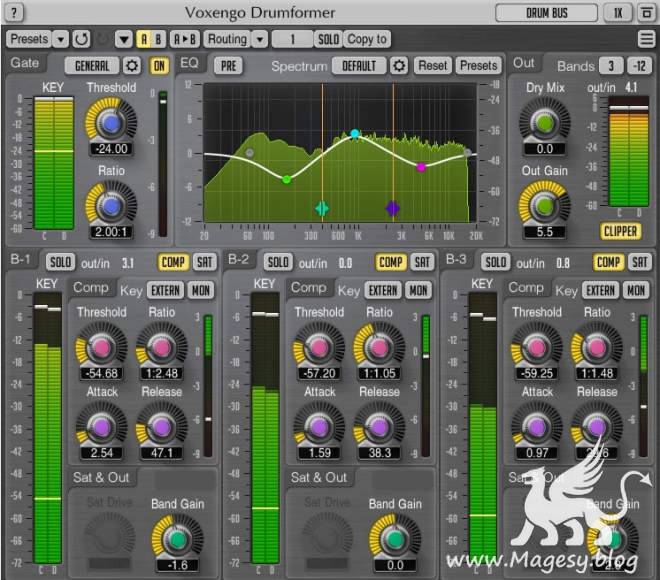
Task: Click the Routing button
Action: coord(227,39)
